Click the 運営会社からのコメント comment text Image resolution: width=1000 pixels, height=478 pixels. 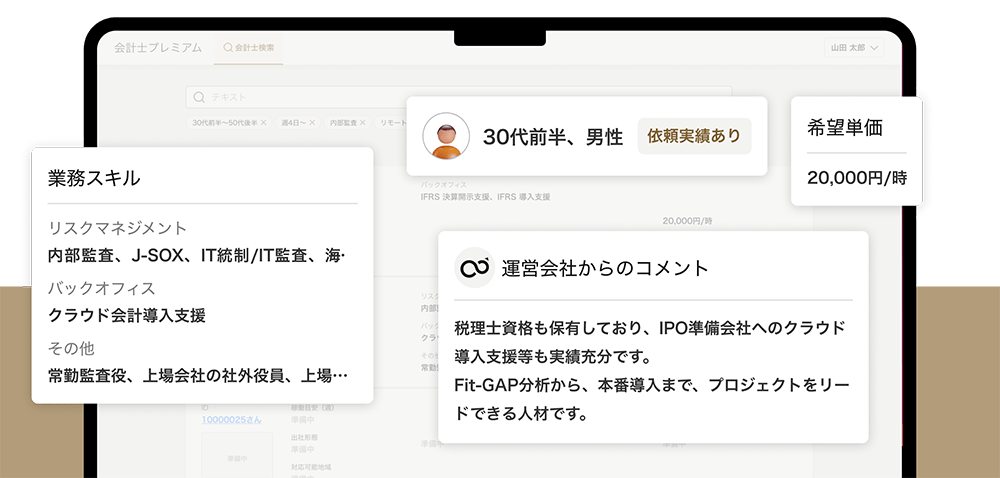650,370
